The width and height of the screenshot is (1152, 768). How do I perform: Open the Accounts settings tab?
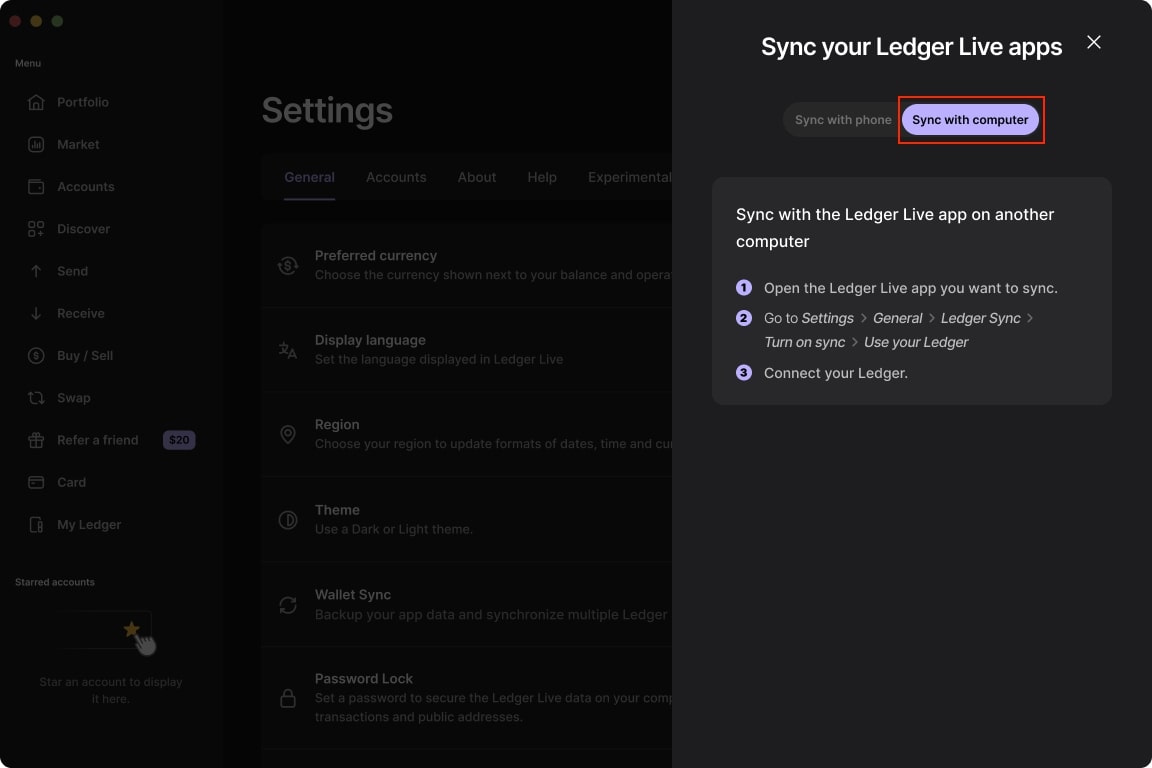click(x=396, y=177)
